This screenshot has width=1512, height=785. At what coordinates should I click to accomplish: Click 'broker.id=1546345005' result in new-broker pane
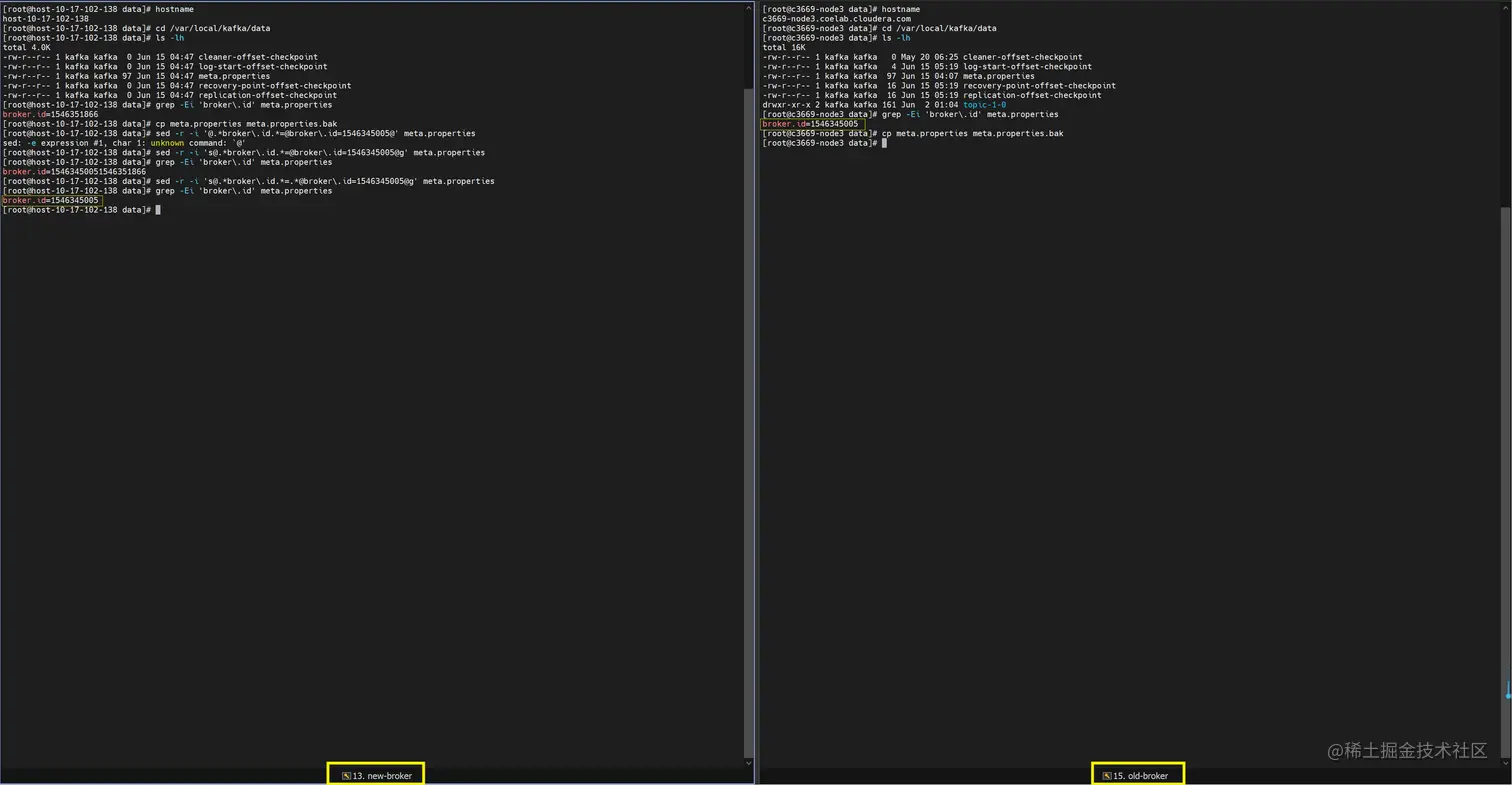coord(51,200)
